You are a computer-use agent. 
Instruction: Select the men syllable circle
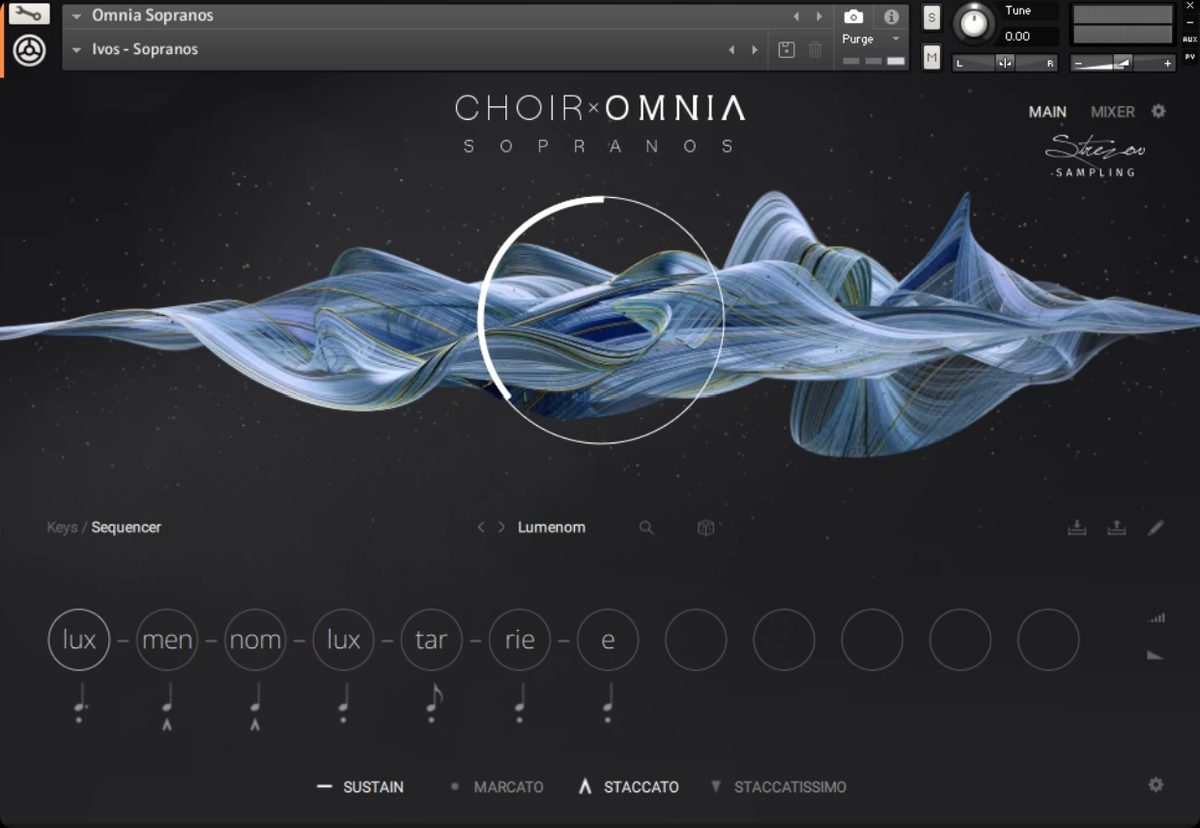click(x=167, y=640)
